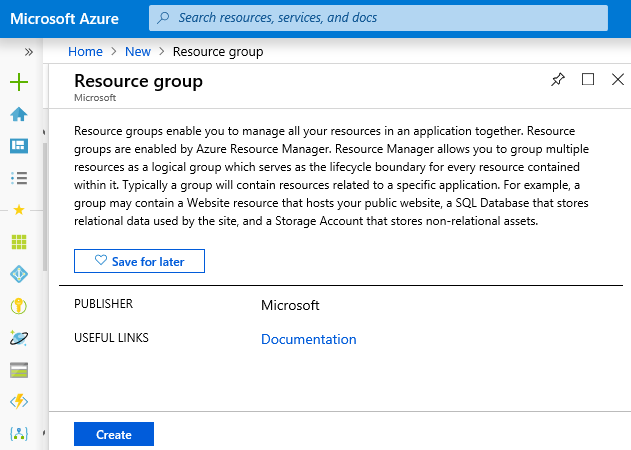Open the Documentation link

309,339
